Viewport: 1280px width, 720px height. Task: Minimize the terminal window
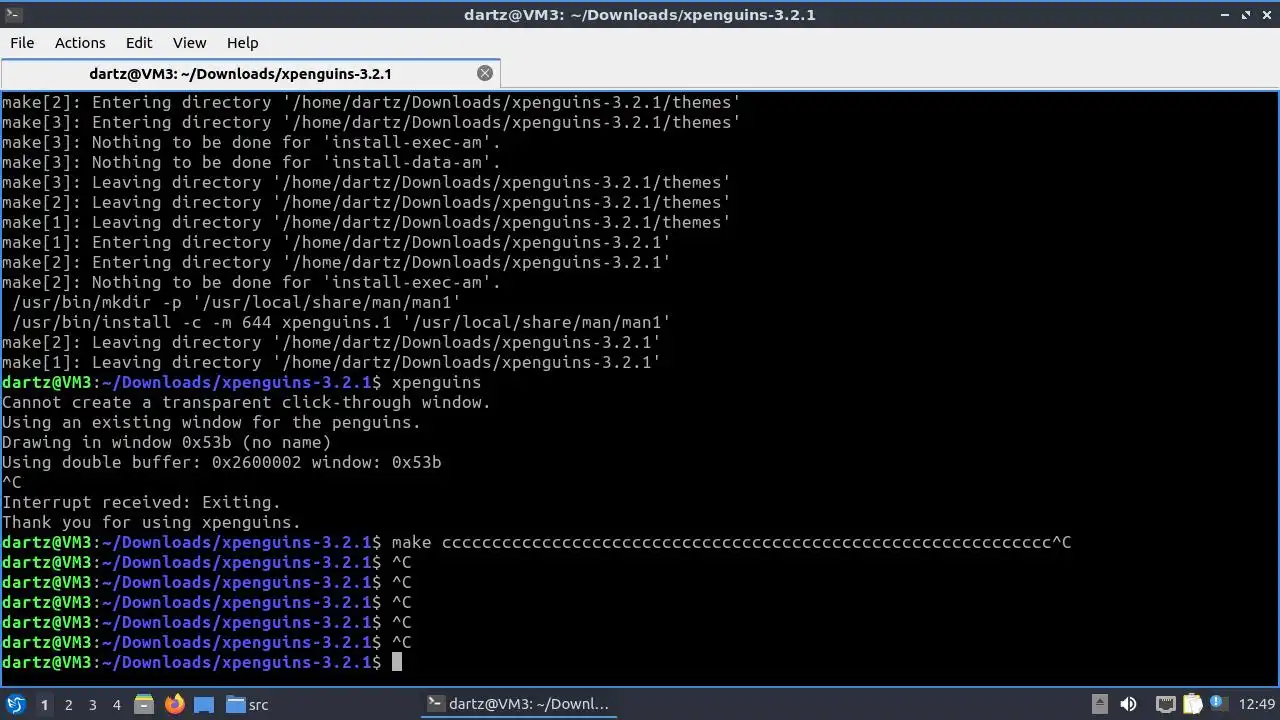[x=1225, y=14]
